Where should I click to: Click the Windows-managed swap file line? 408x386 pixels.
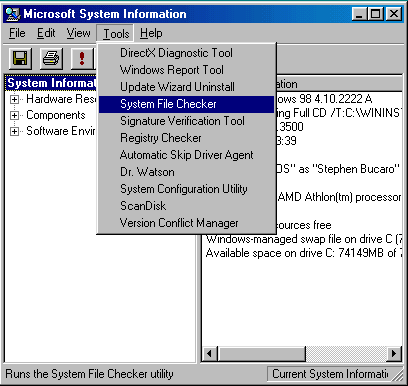pos(304,239)
